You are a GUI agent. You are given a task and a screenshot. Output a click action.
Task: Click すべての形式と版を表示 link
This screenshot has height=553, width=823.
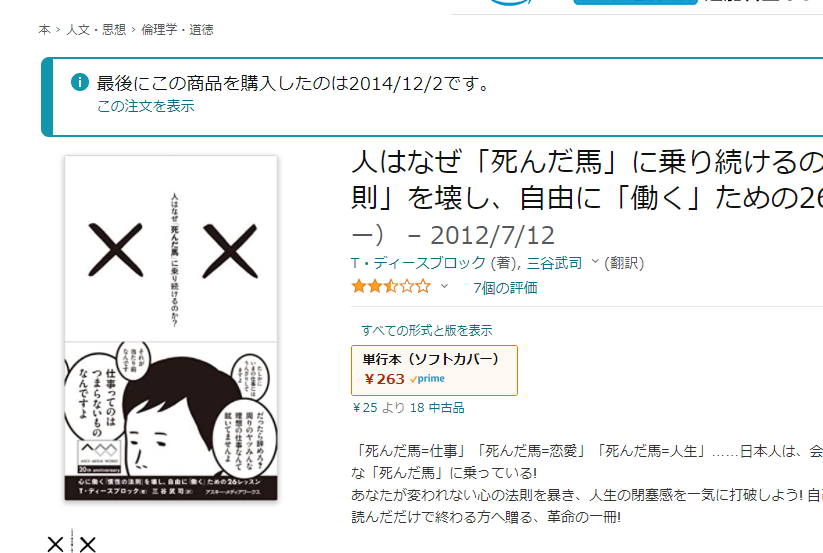(426, 330)
